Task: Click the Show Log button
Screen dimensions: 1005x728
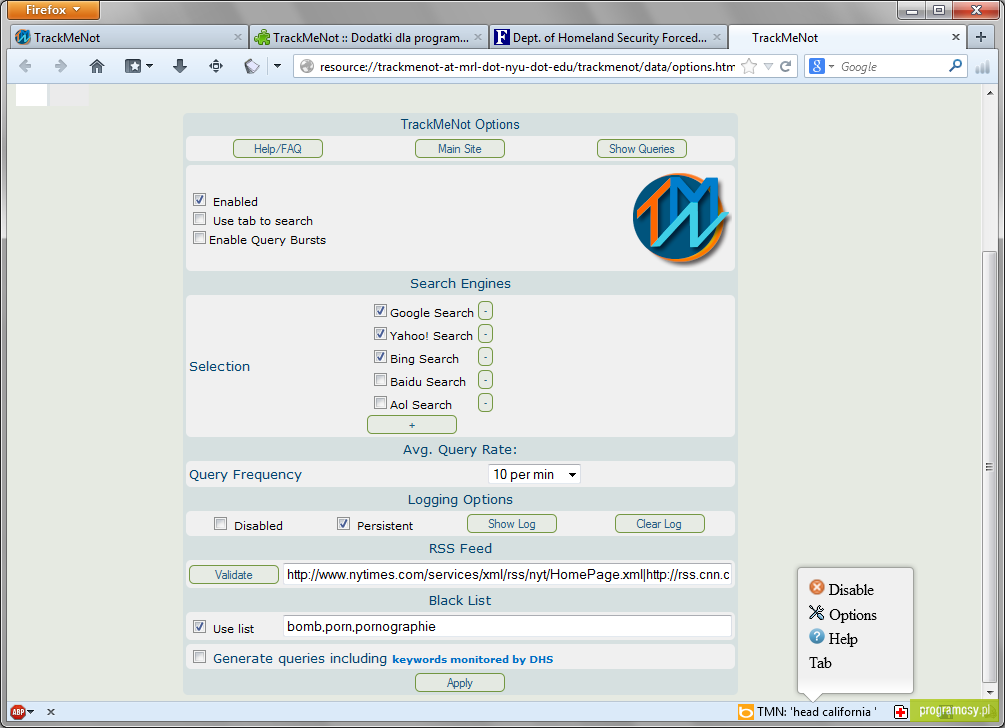Action: (511, 524)
